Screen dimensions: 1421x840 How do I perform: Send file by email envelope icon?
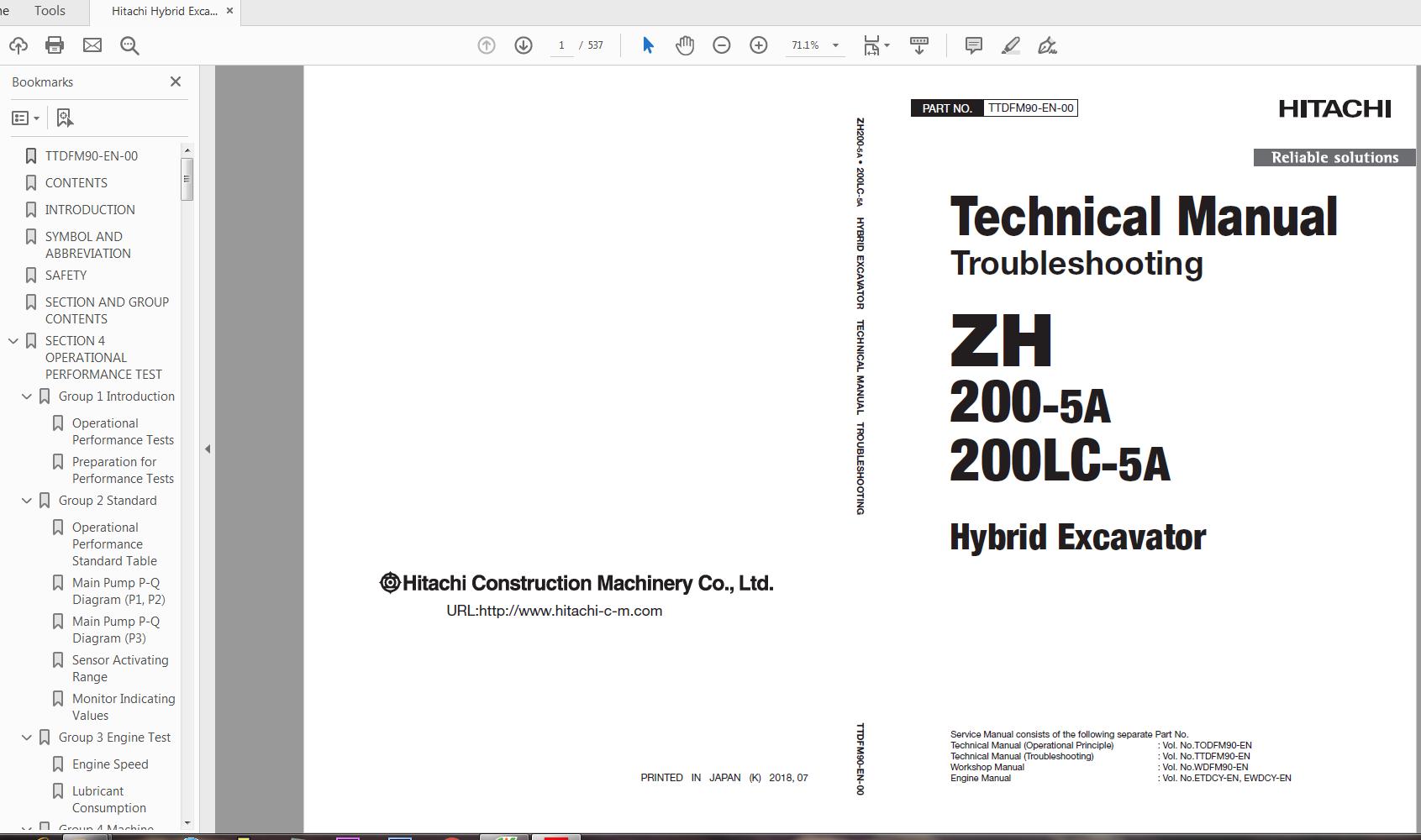(x=92, y=45)
